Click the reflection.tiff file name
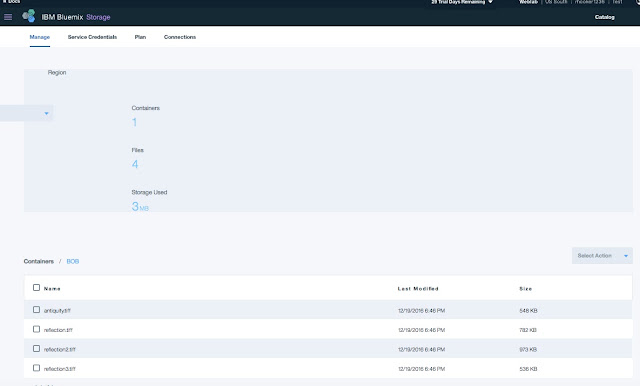The height and width of the screenshot is (386, 640). pos(58,330)
